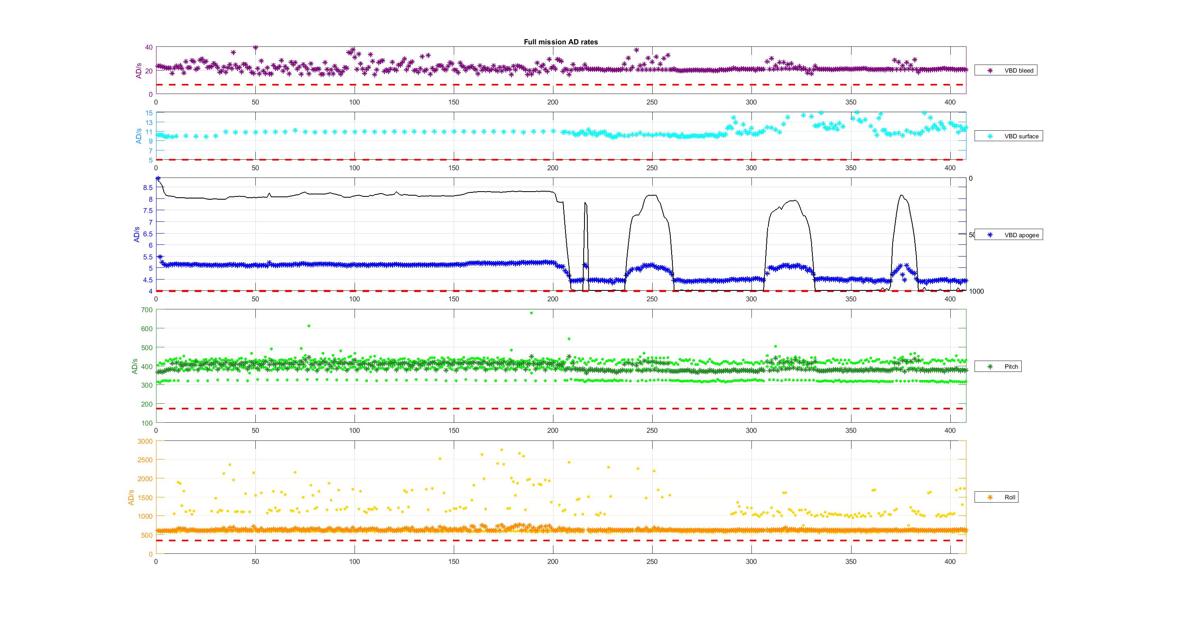Viewport: 1200px width, 622px height.
Task: Click the 400 tick on Roll plot x-axis
Action: (950, 560)
